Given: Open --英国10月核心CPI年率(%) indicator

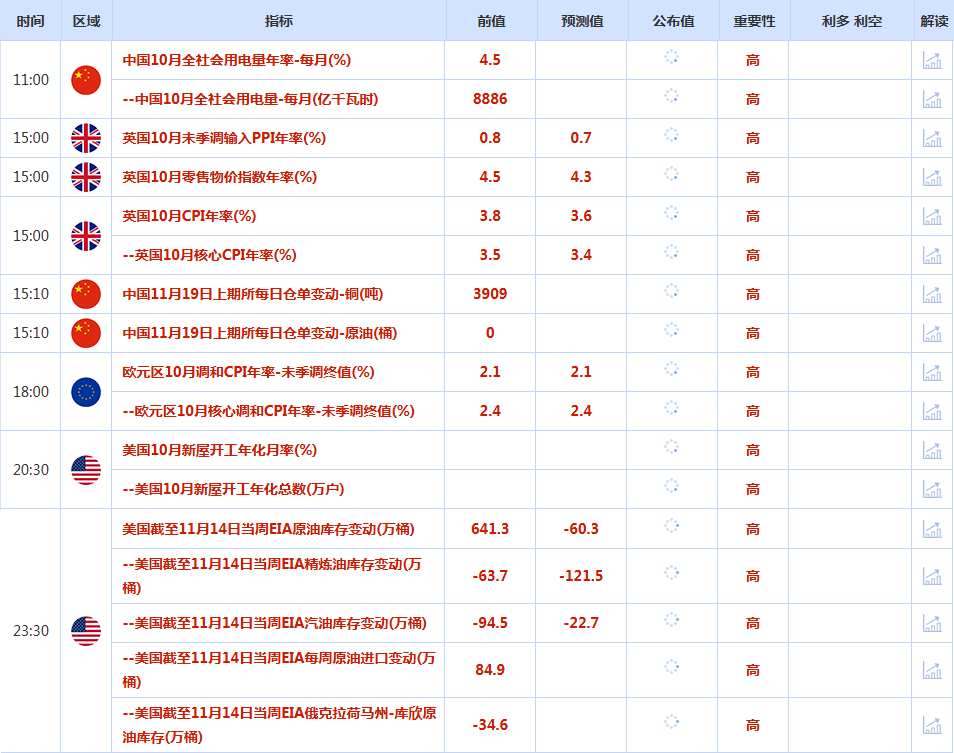Looking at the screenshot, I should [x=209, y=255].
